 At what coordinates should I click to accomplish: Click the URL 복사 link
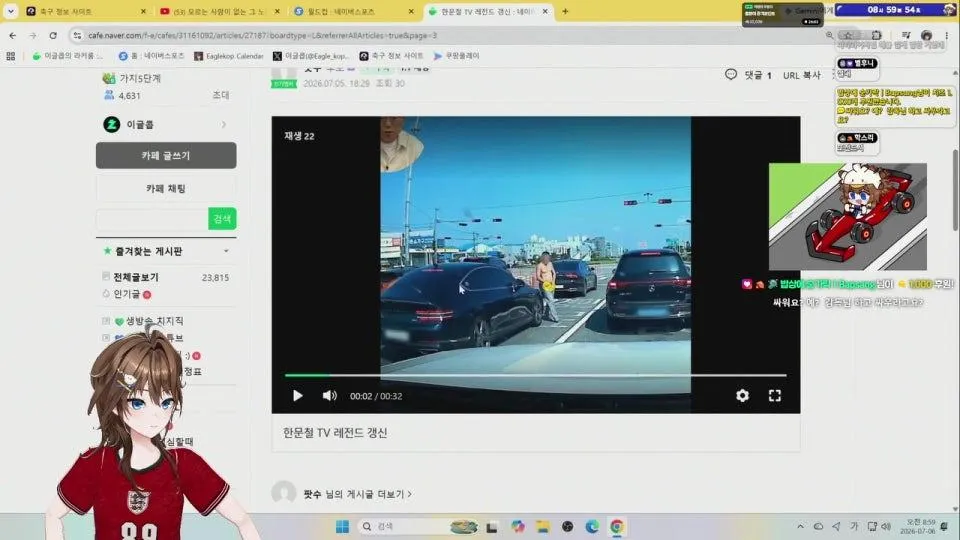tap(801, 75)
